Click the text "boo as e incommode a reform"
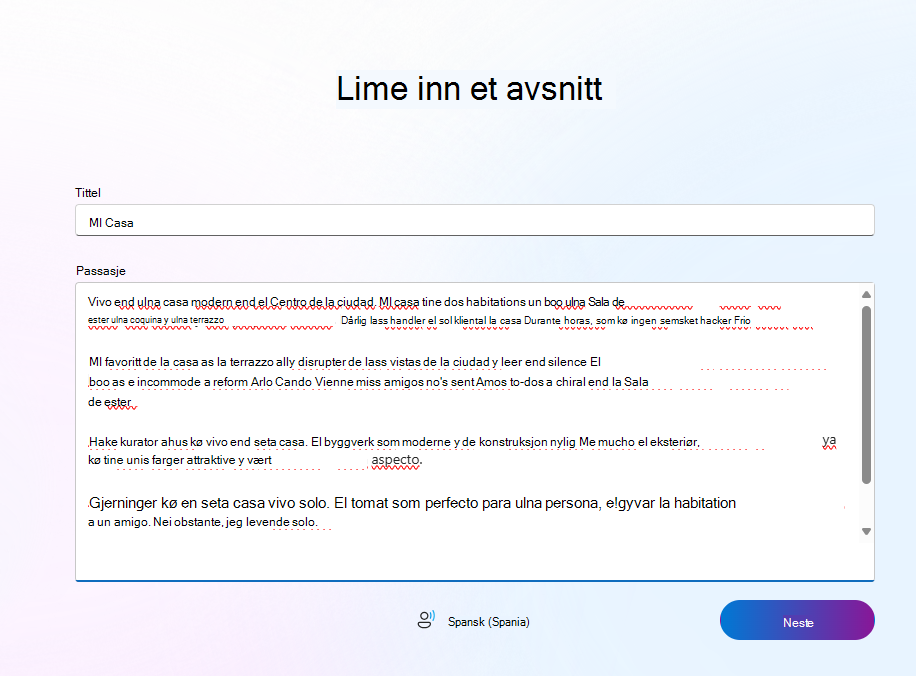 click(x=168, y=382)
